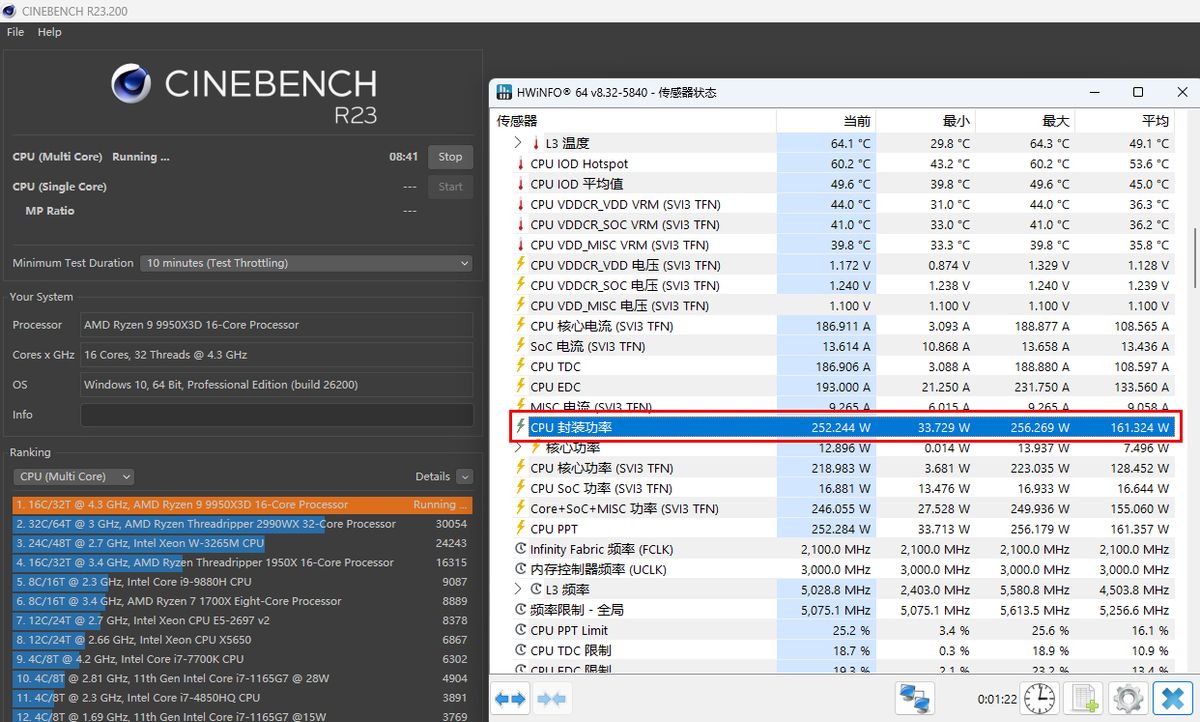Click the remote monitoring icon in HWiNFO toolbar

coord(915,698)
